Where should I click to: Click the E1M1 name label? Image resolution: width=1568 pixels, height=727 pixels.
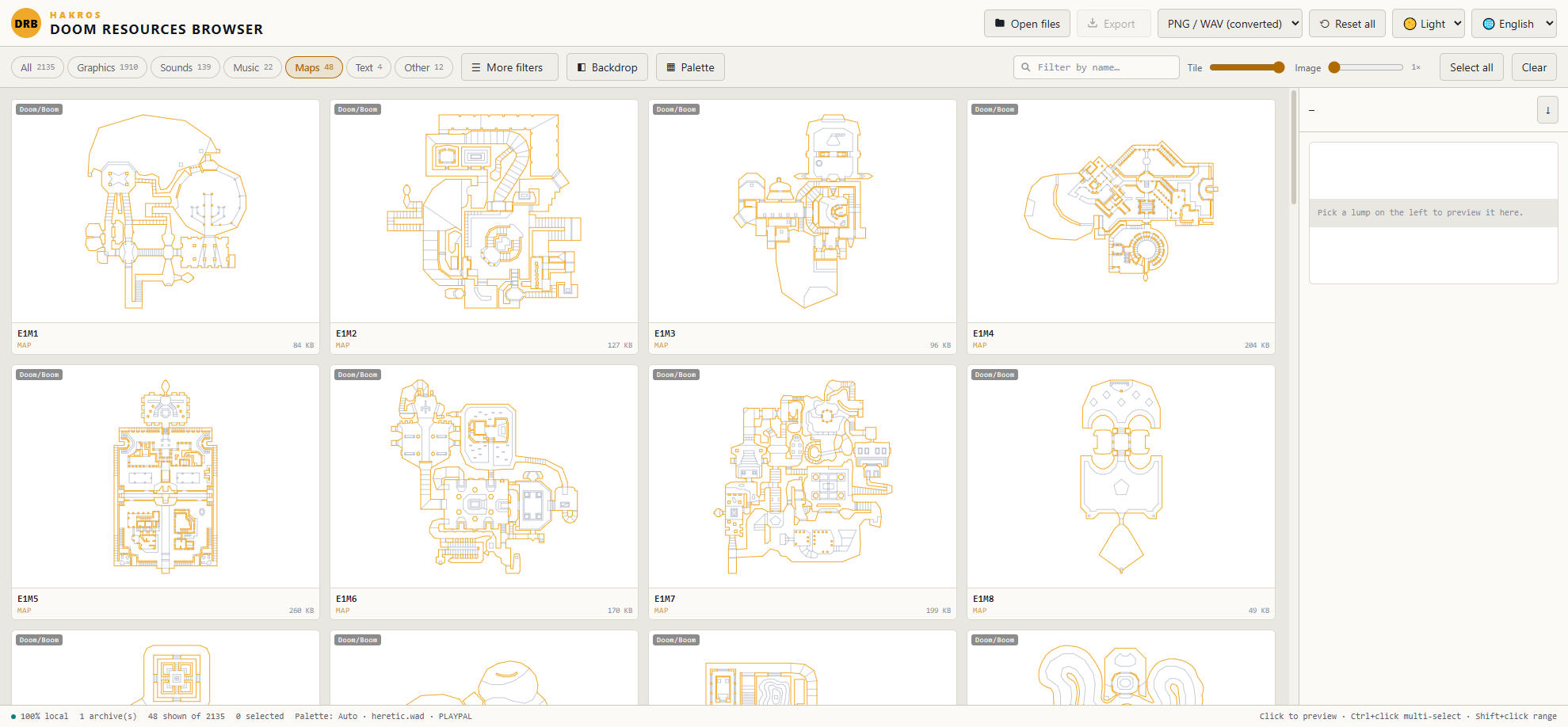click(x=28, y=333)
